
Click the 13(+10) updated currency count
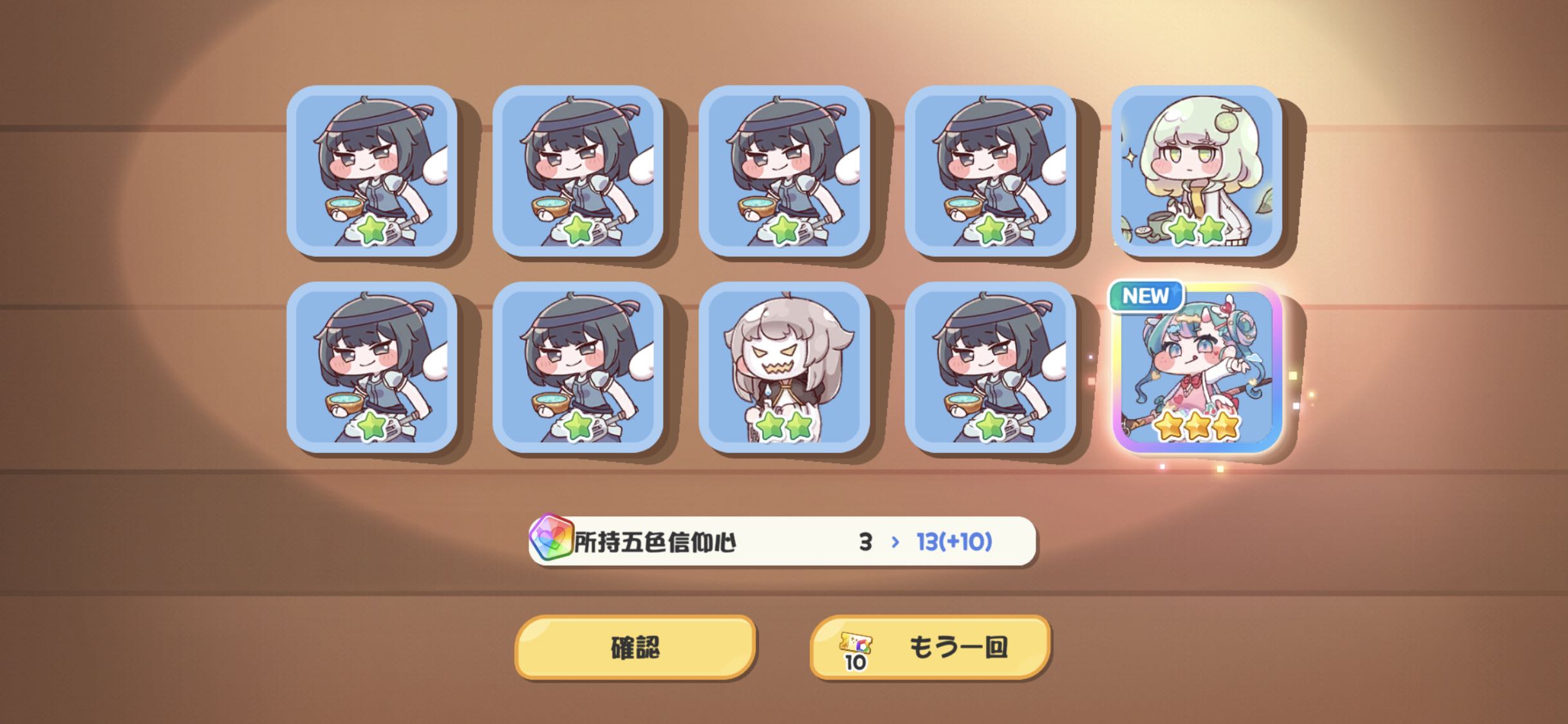point(955,542)
